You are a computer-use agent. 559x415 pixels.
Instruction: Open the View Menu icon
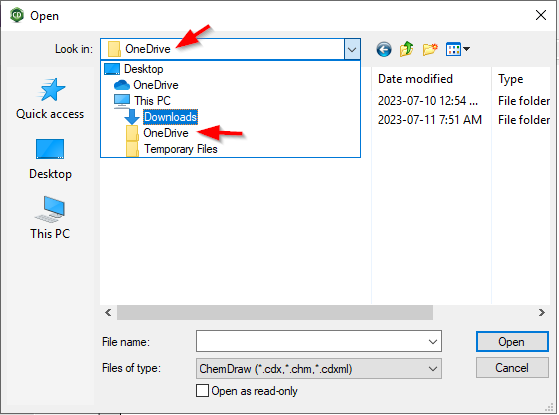(x=458, y=49)
